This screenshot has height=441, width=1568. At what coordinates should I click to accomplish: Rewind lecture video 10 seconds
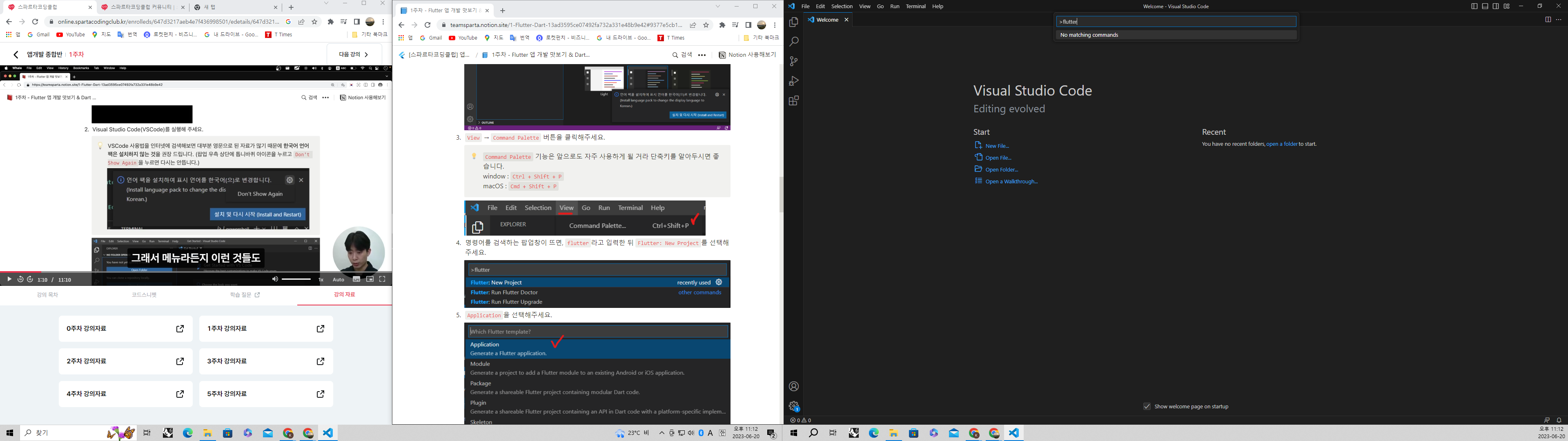[20, 280]
